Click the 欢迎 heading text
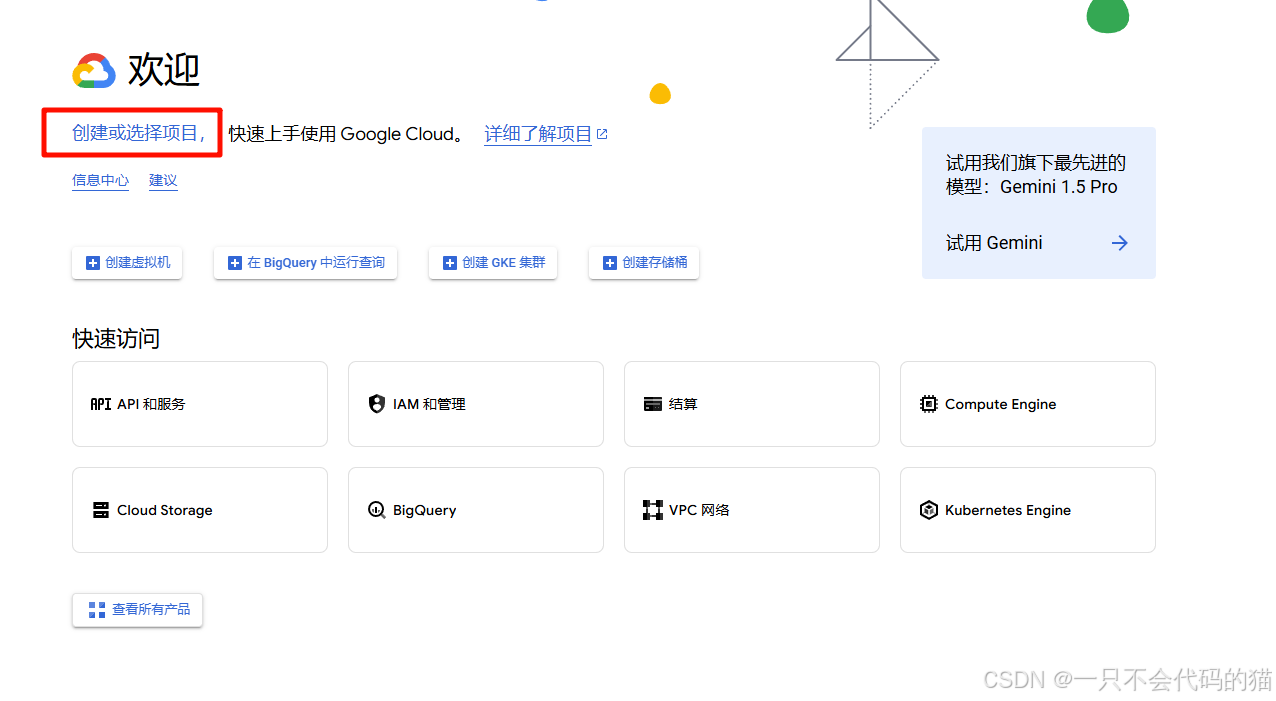This screenshot has width=1276, height=701. [164, 70]
